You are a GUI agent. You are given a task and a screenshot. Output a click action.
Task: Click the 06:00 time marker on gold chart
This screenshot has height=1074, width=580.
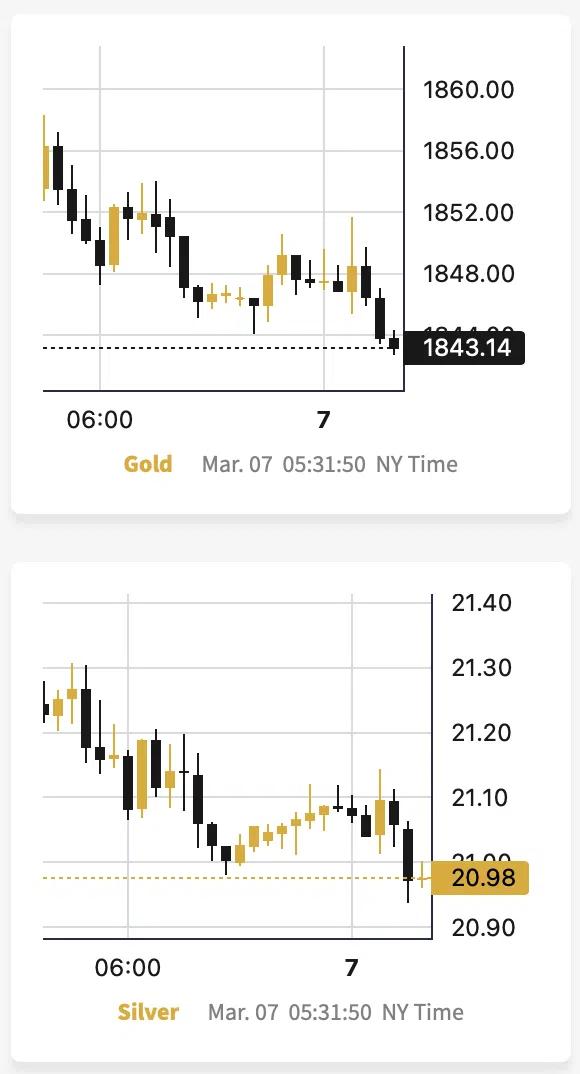click(100, 419)
